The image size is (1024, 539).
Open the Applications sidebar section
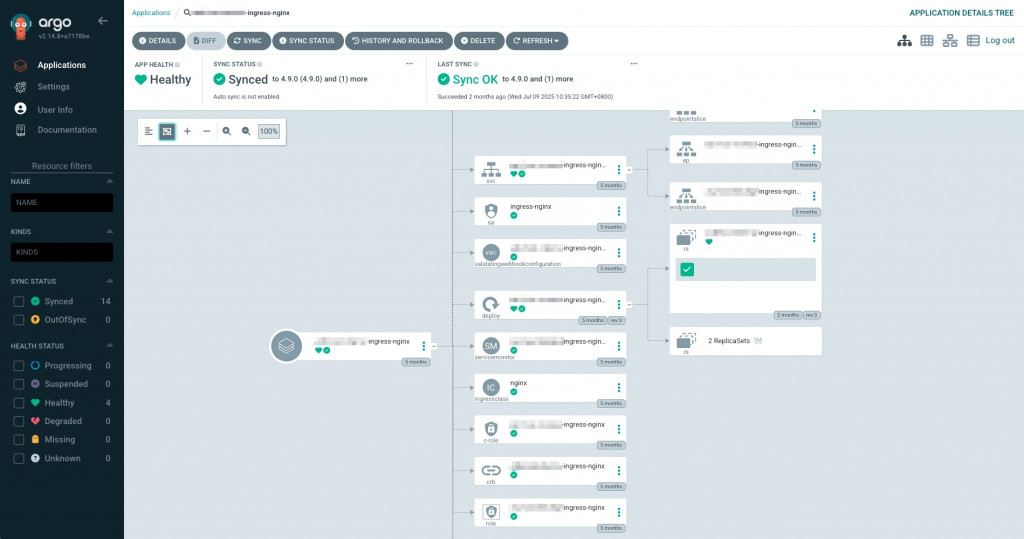tap(61, 65)
